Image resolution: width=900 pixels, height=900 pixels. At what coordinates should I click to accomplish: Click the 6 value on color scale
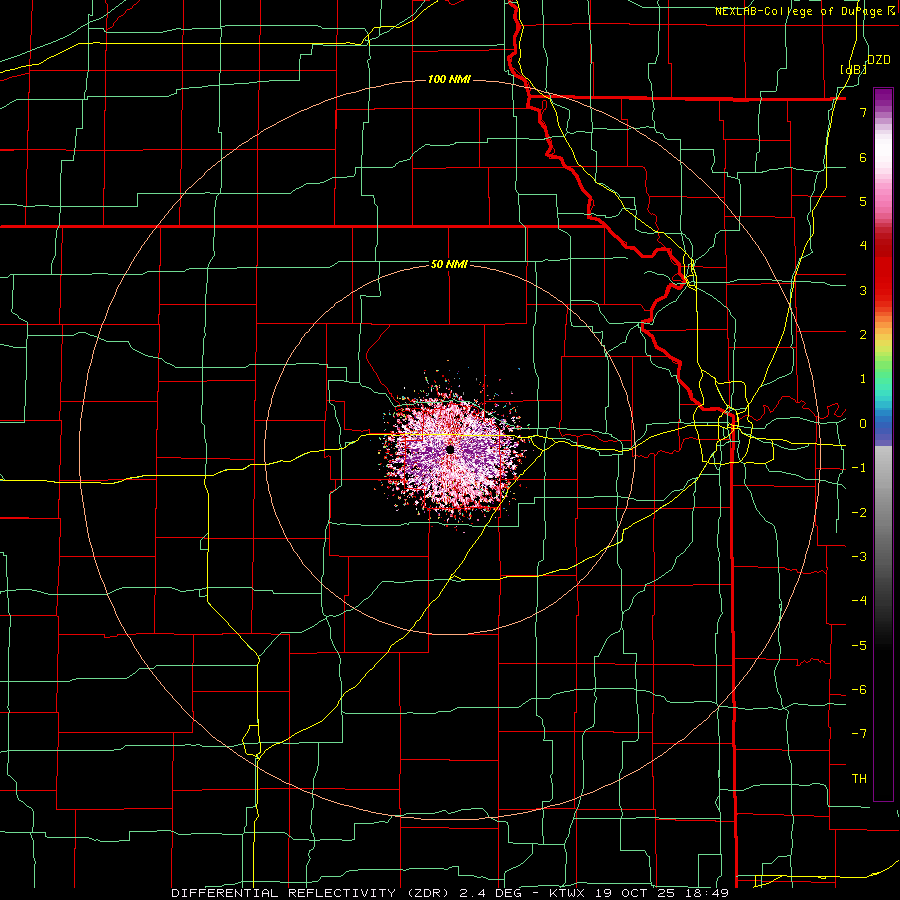pyautogui.click(x=863, y=157)
